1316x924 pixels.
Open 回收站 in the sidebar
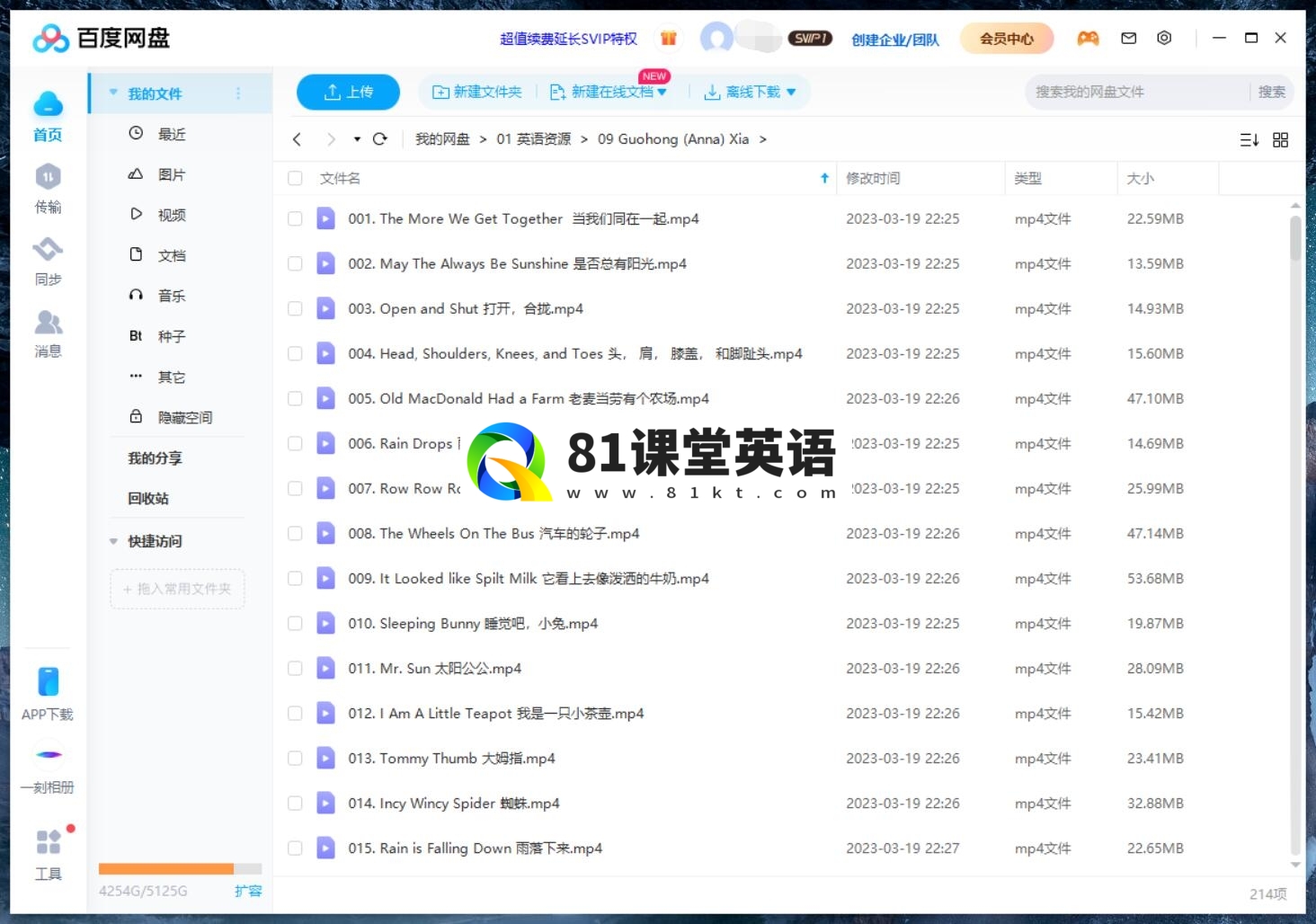148,498
